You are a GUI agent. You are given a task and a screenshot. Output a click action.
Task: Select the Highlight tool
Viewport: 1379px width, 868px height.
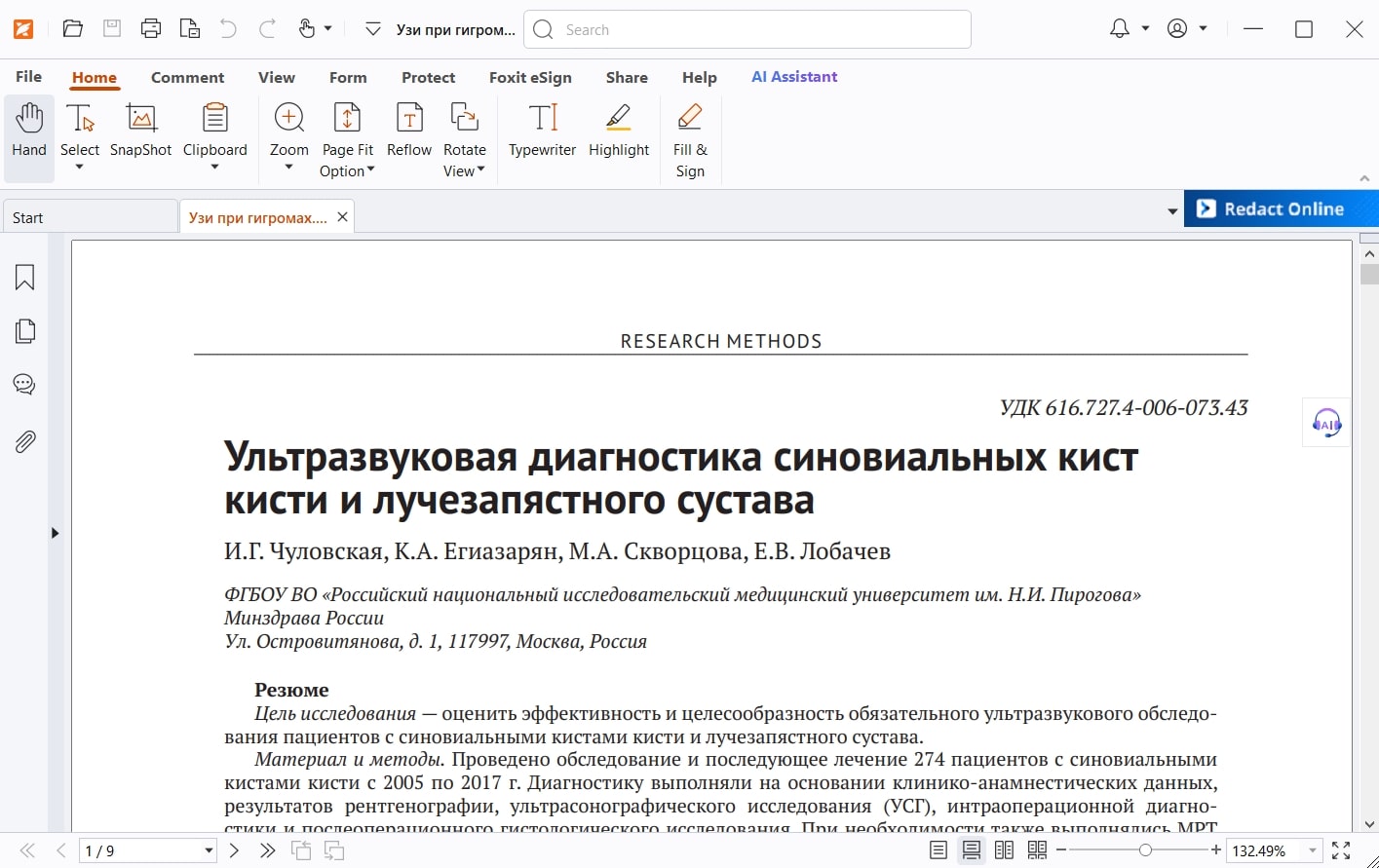[x=619, y=131]
